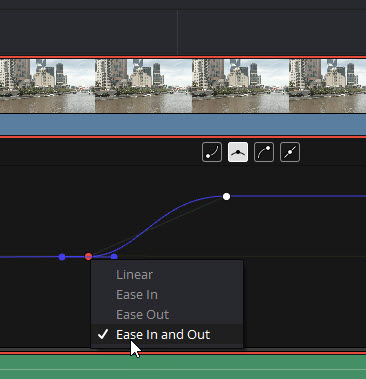Click the third city clip thumbnail

tap(240, 86)
